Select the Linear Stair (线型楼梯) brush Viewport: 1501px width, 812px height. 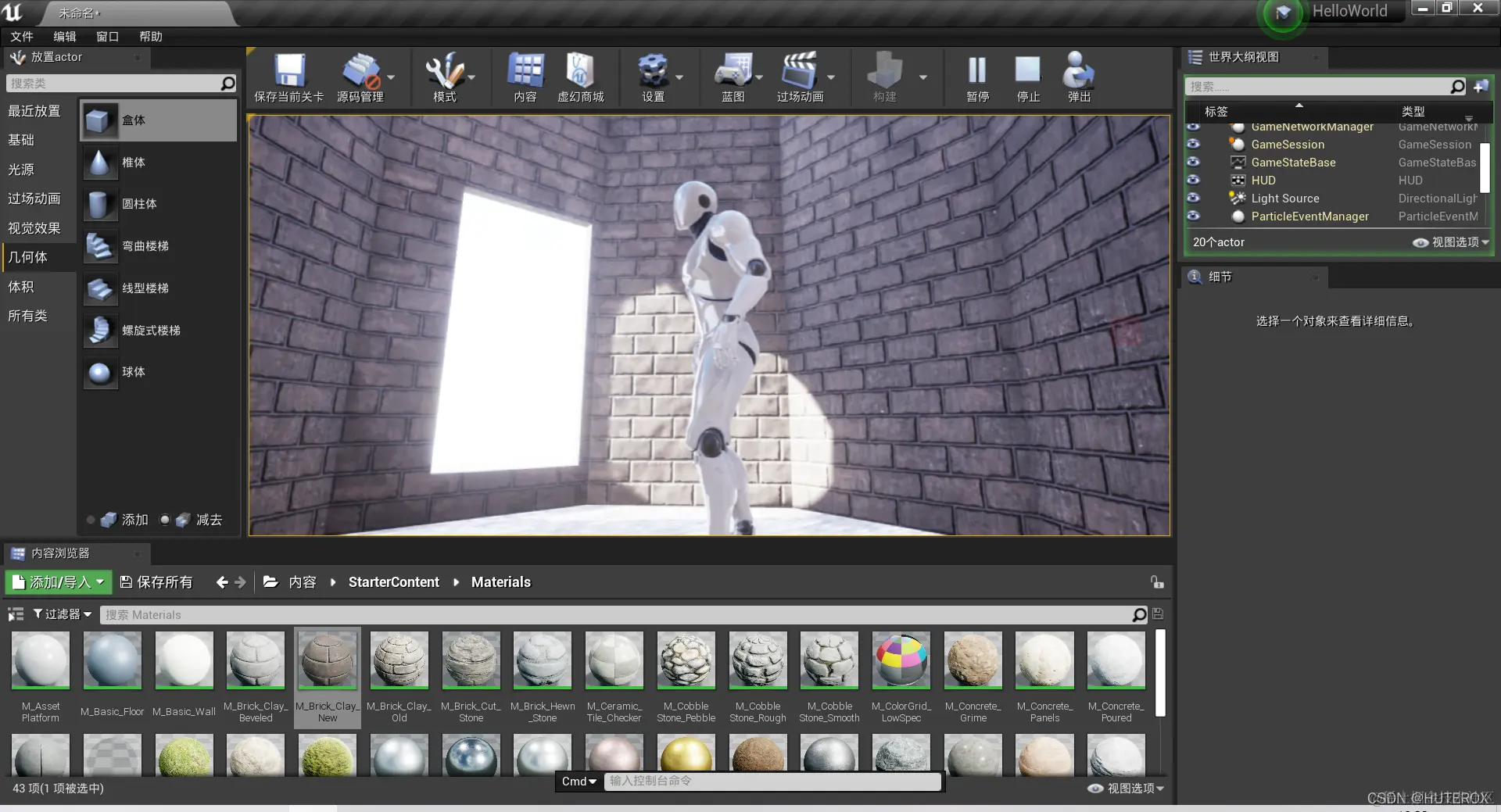[x=159, y=288]
